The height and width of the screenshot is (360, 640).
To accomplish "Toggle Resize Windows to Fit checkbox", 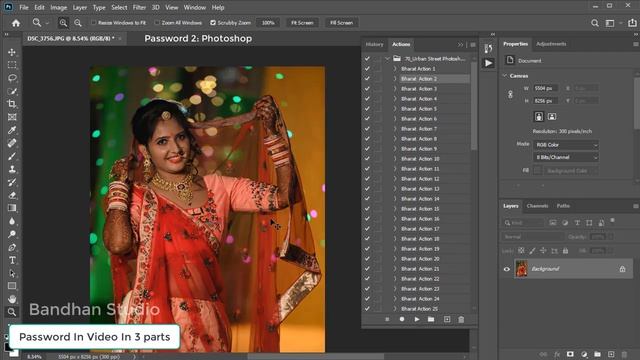I will click(93, 23).
